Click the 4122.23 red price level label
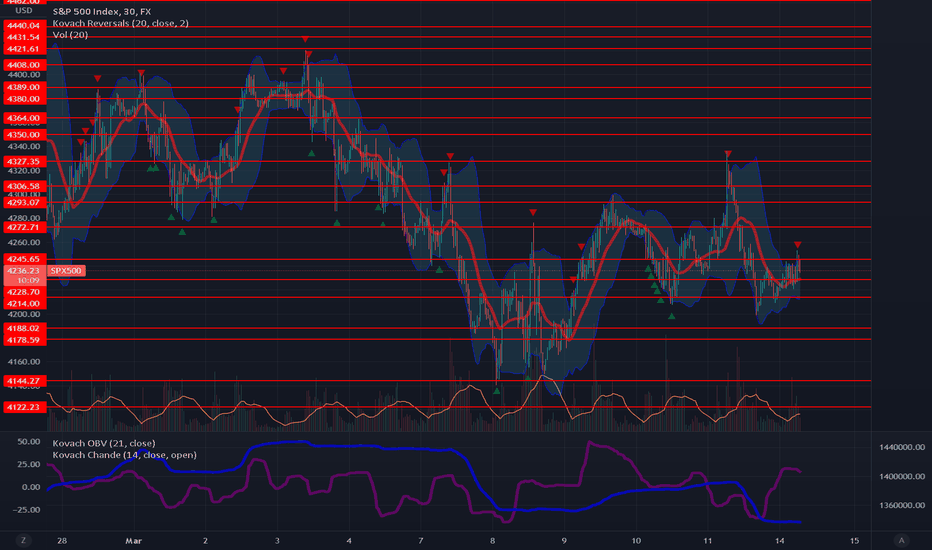 (x=24, y=407)
